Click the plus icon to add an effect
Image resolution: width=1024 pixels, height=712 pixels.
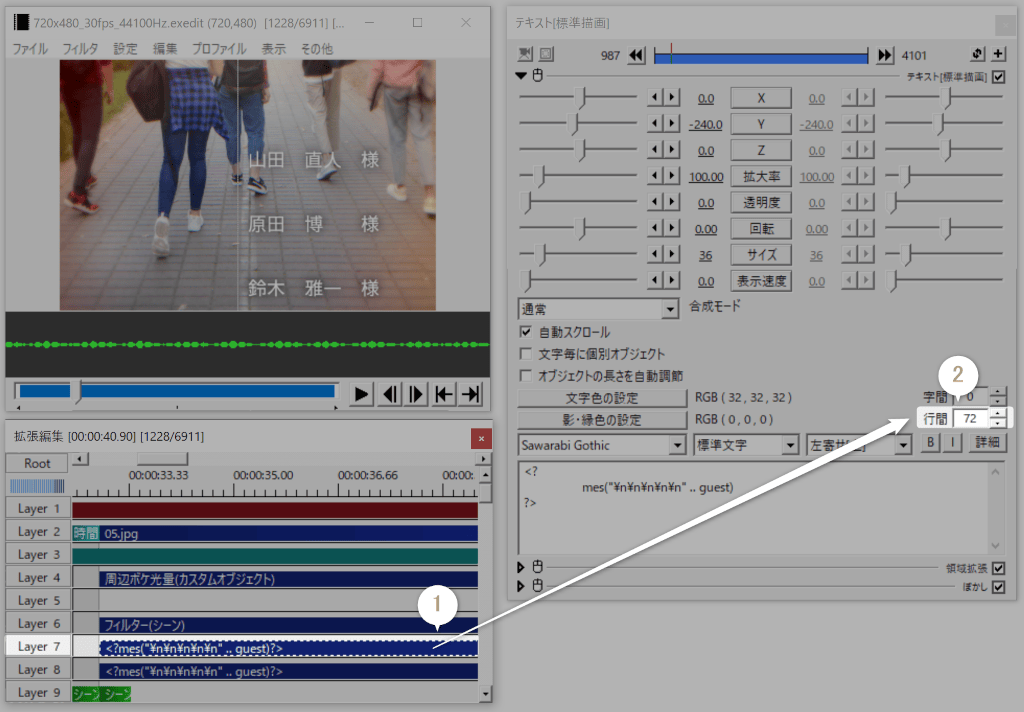click(998, 54)
